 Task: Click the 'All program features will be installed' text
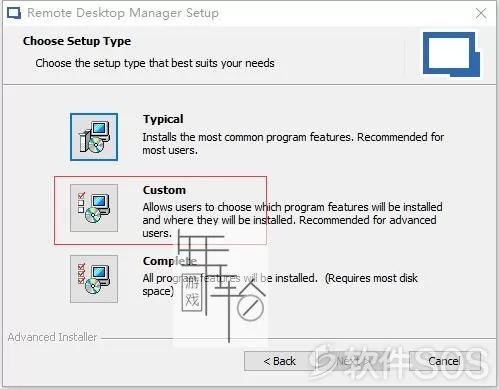click(x=280, y=285)
